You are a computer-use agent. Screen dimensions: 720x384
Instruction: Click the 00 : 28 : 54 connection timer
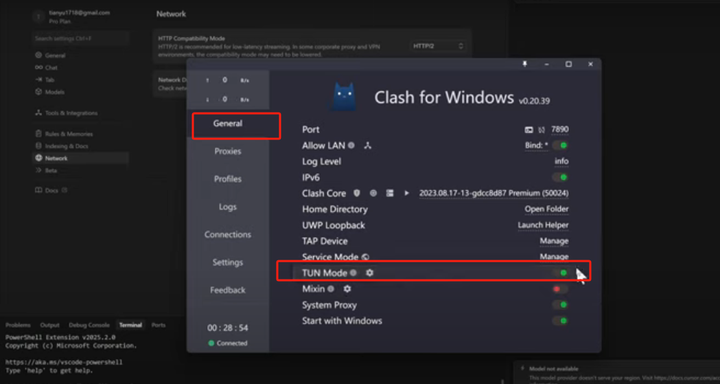coord(228,328)
